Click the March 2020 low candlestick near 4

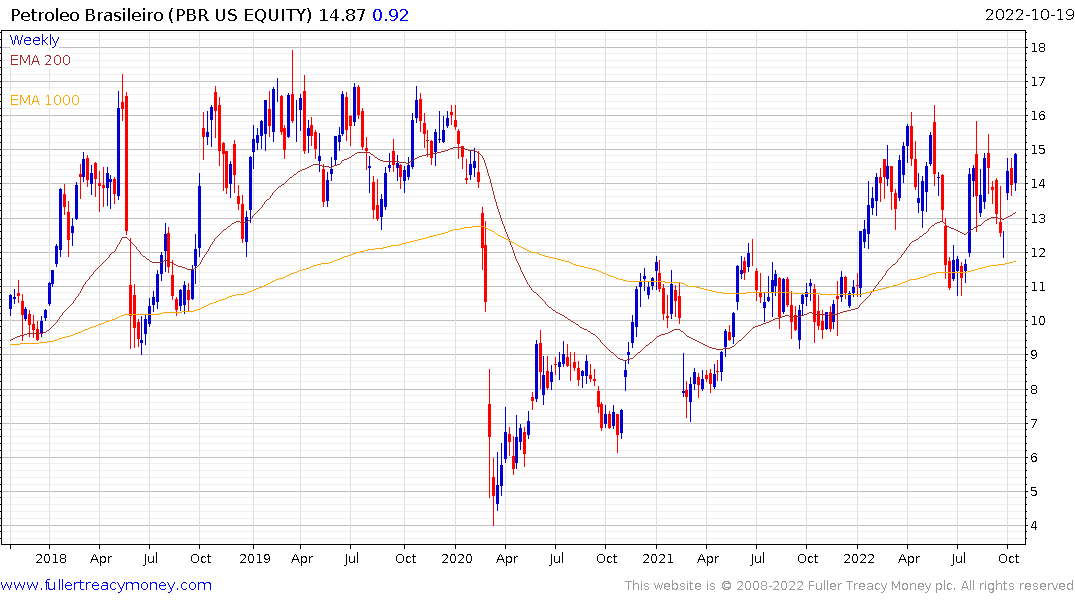click(494, 490)
